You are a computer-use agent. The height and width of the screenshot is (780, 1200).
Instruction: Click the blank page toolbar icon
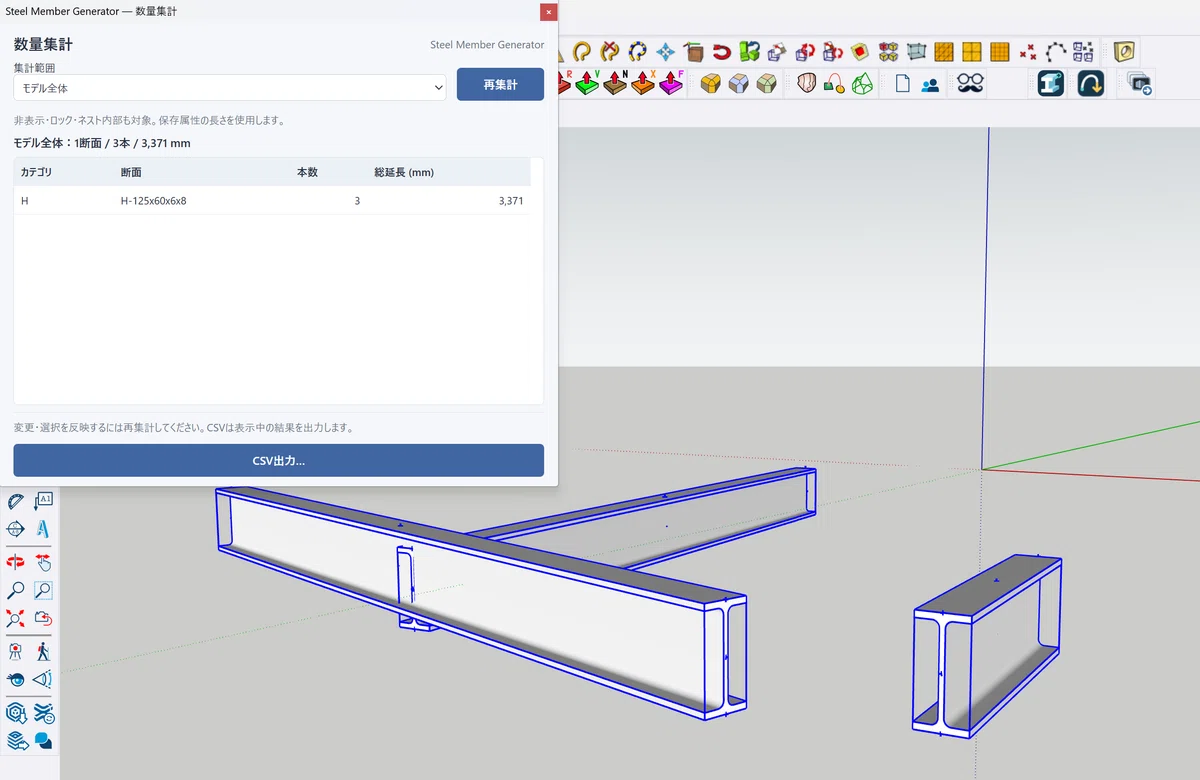902,84
